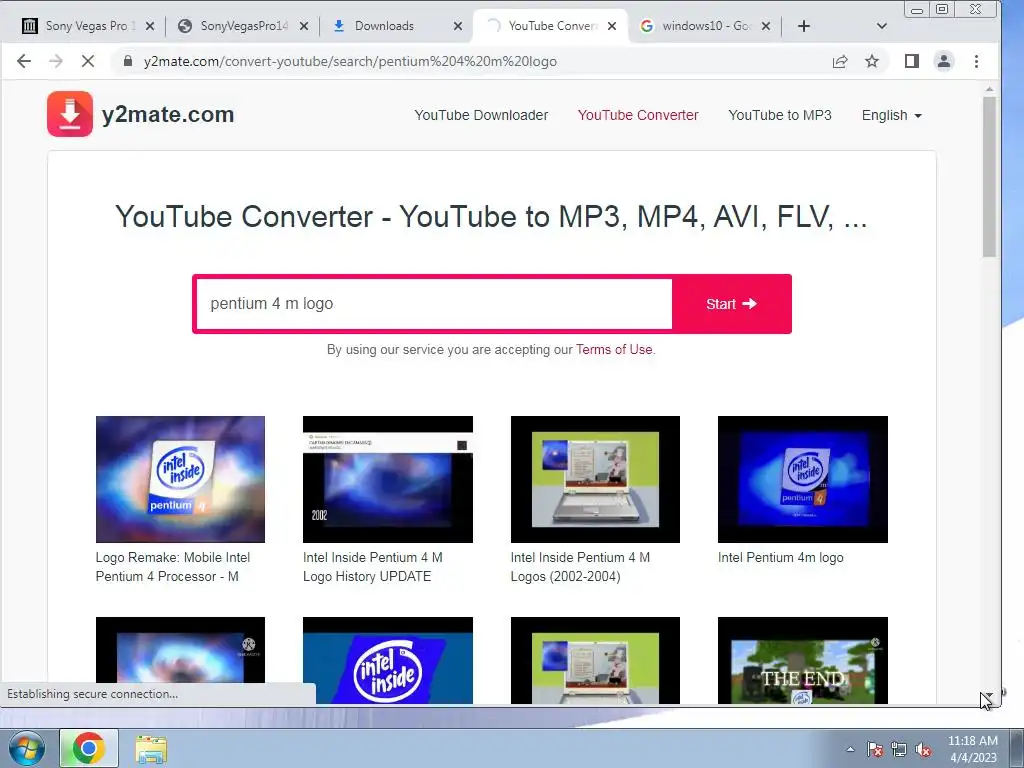
Task: Open Windows Explorer from taskbar
Action: pyautogui.click(x=151, y=749)
